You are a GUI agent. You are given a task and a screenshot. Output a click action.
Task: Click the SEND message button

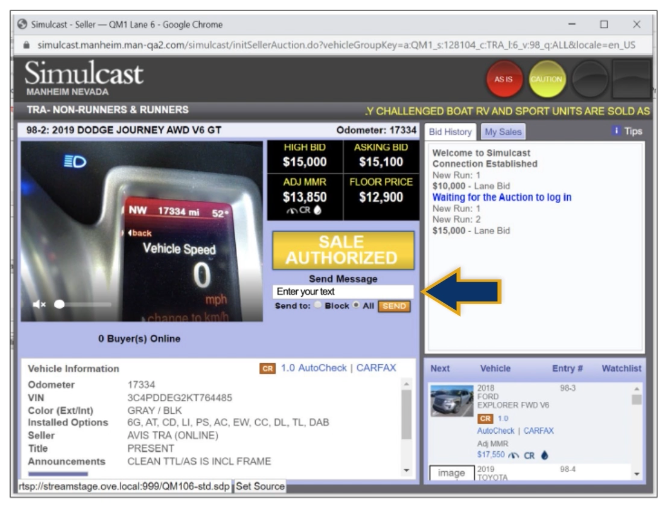coord(394,306)
